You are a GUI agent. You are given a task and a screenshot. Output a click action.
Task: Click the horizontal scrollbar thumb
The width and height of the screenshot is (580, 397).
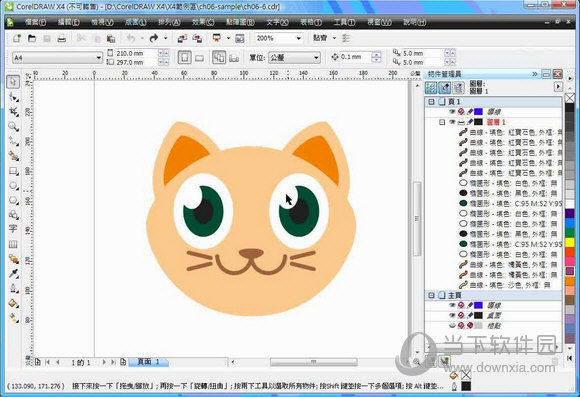[x=313, y=362]
